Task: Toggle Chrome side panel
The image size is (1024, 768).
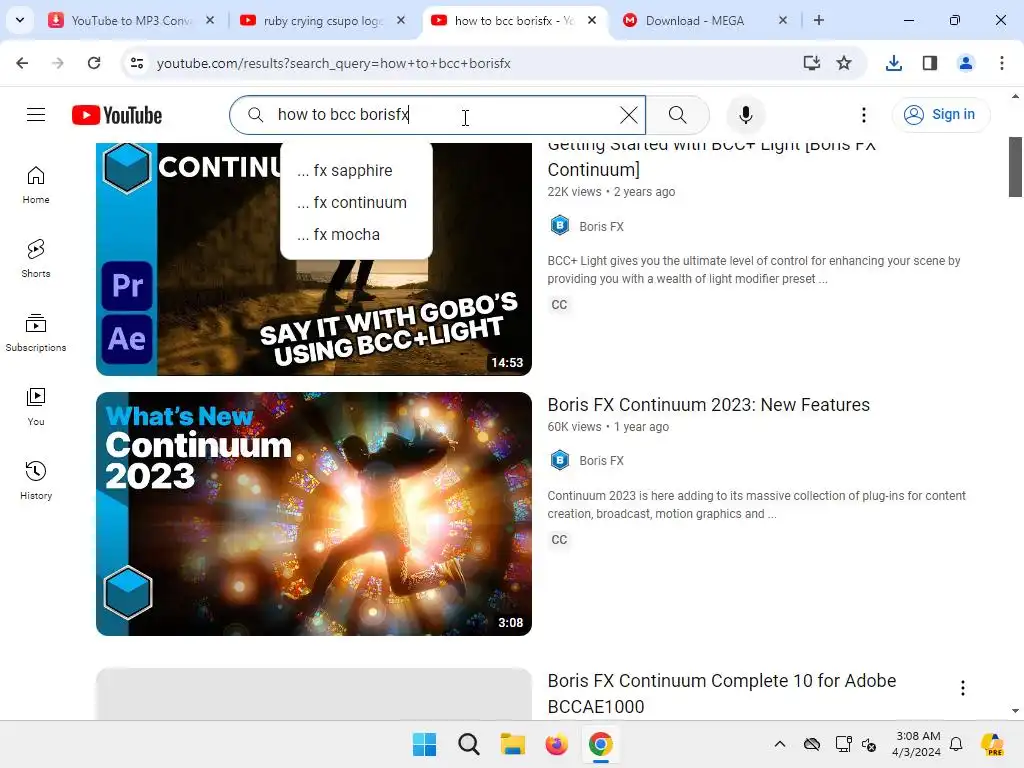Action: pyautogui.click(x=929, y=63)
